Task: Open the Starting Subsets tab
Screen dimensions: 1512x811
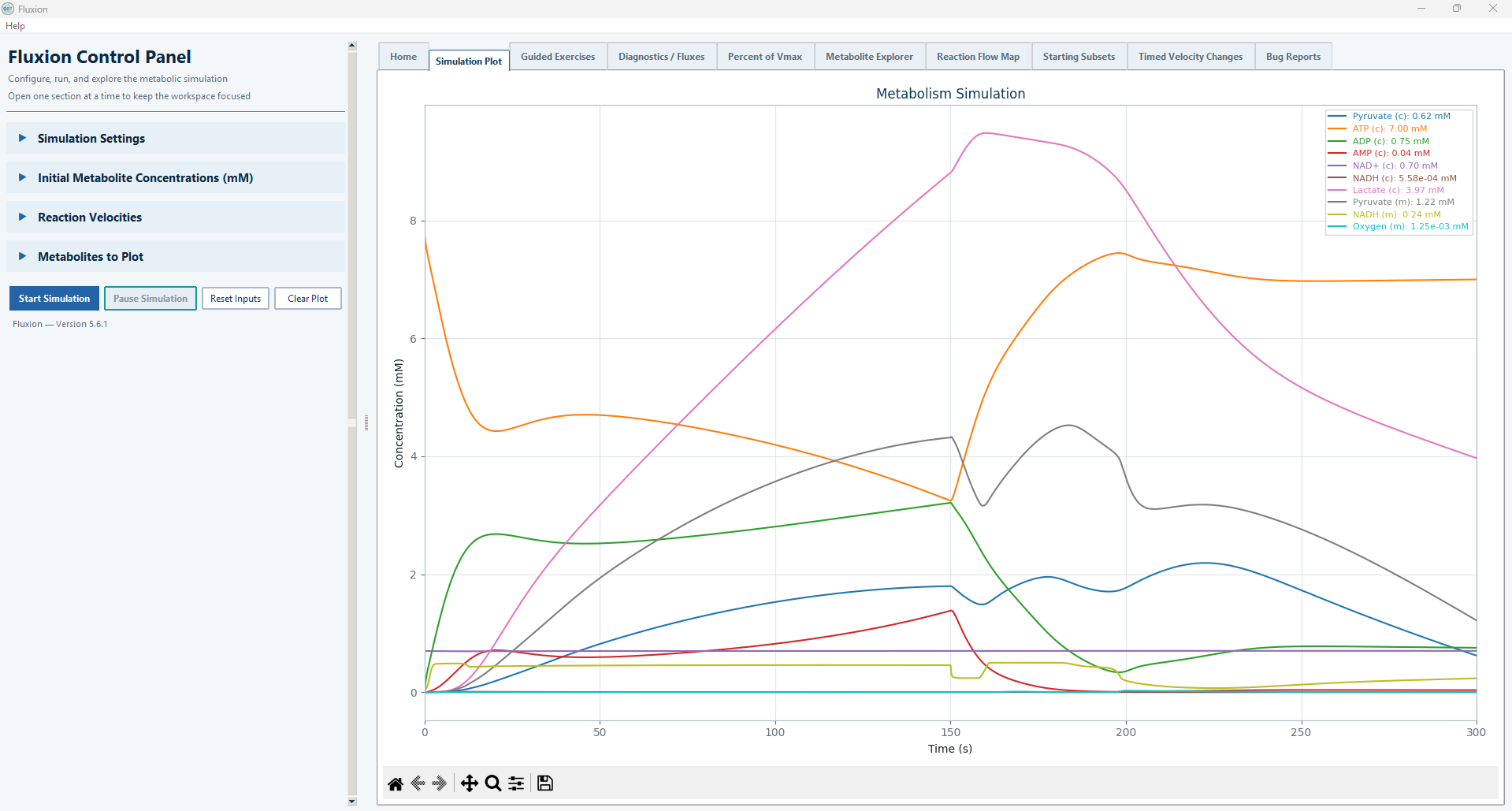Action: (x=1079, y=57)
